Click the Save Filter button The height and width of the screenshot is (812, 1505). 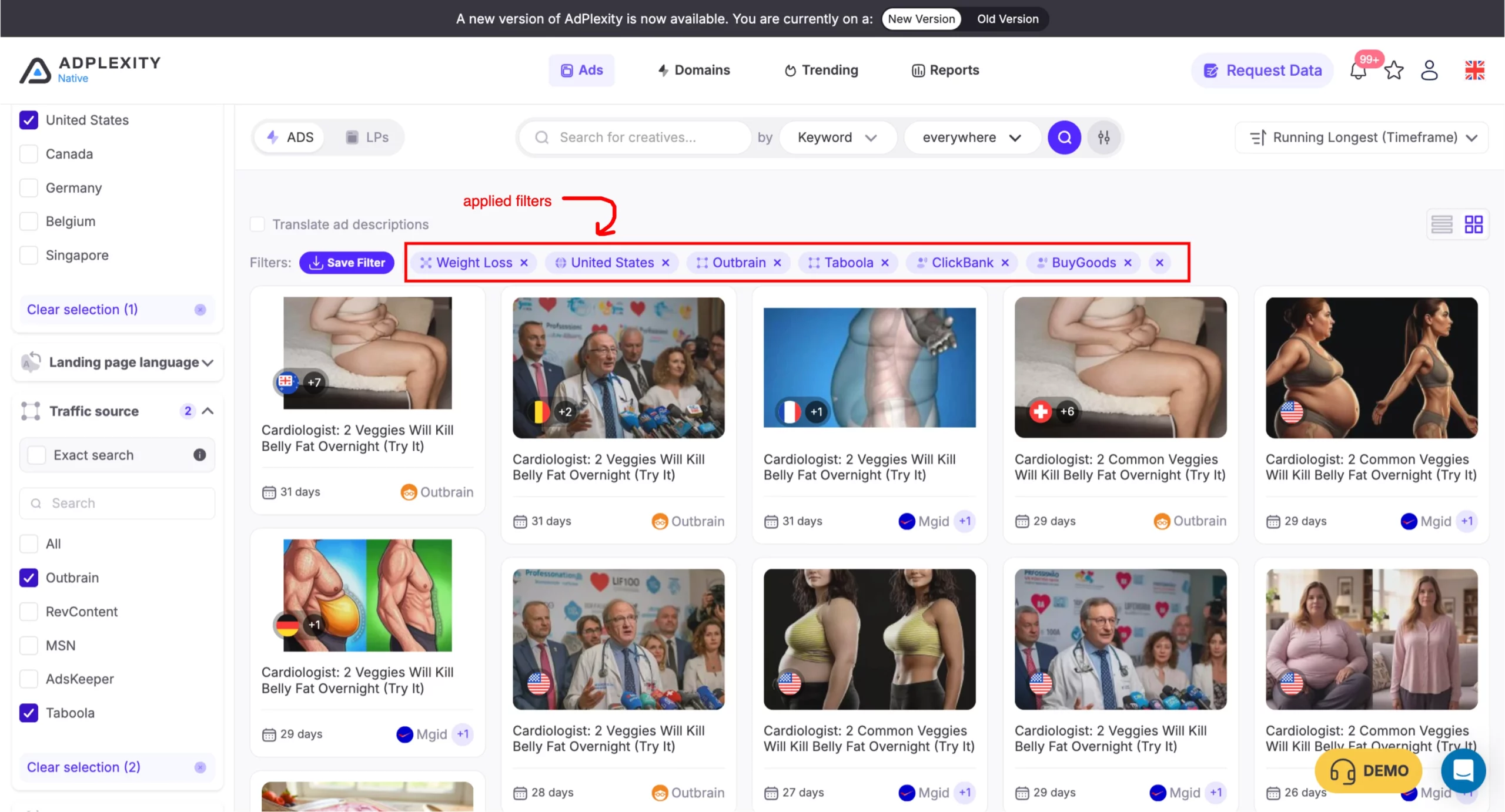click(x=347, y=263)
